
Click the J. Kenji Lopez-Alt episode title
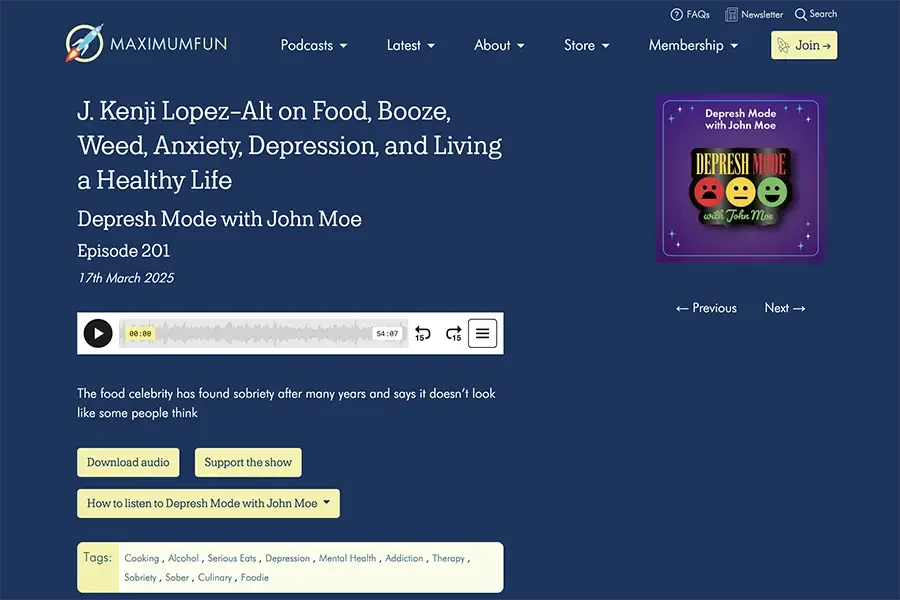[290, 145]
